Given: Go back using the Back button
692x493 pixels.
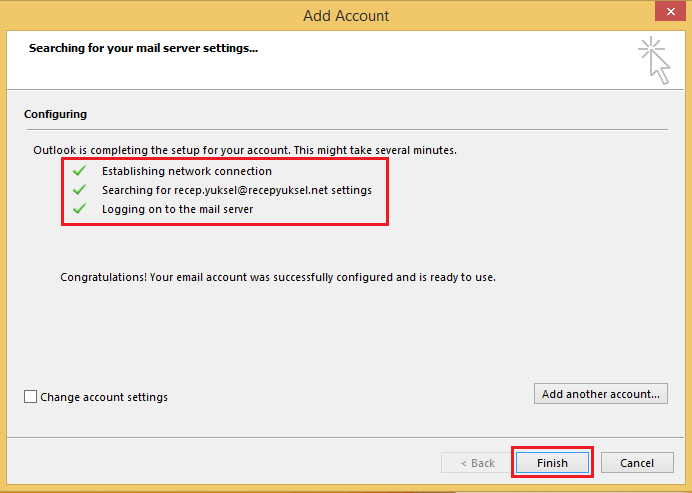Looking at the screenshot, I should coord(477,463).
